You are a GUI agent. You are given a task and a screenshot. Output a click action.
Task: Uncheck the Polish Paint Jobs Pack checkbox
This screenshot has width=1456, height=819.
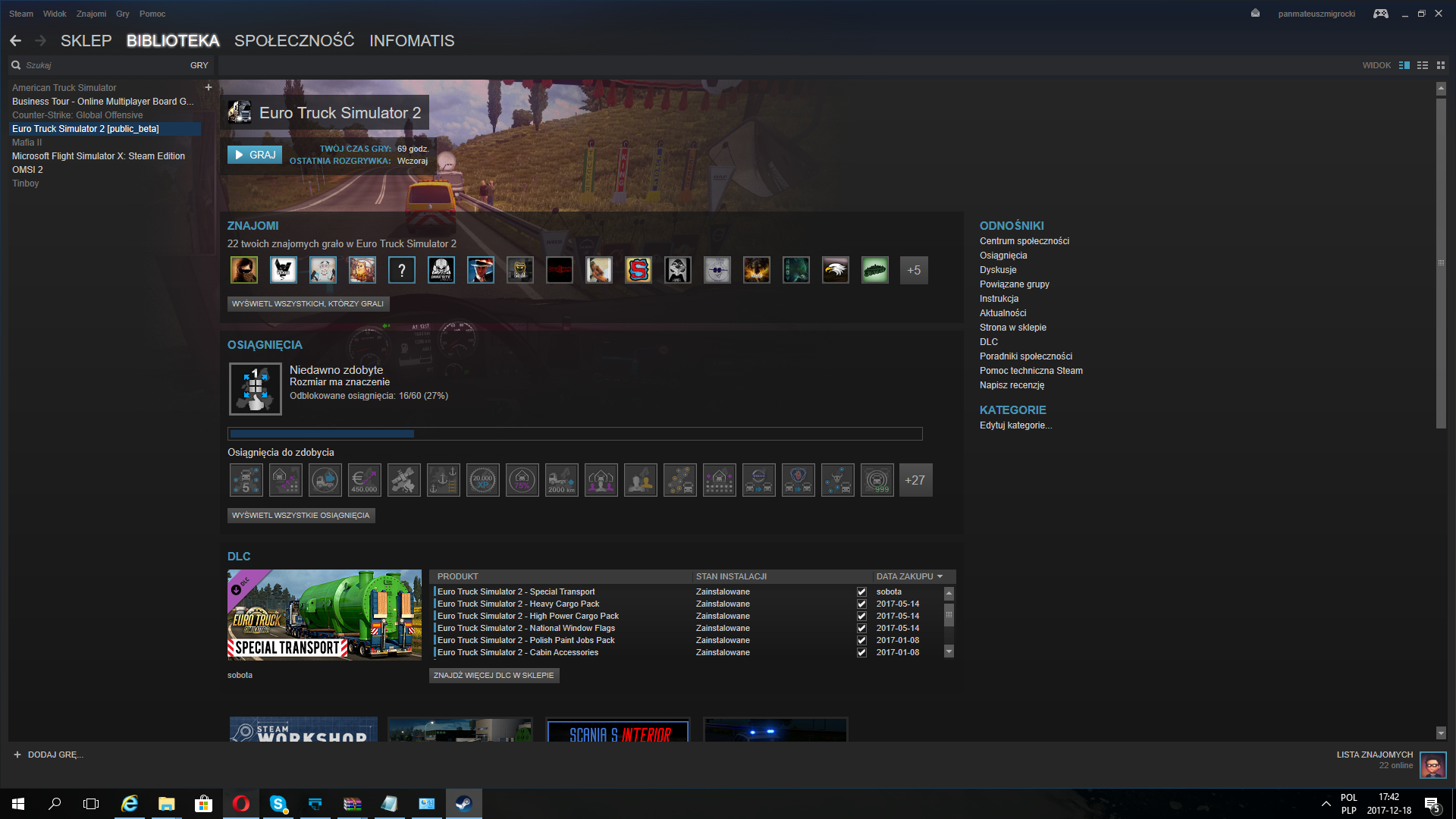(861, 640)
